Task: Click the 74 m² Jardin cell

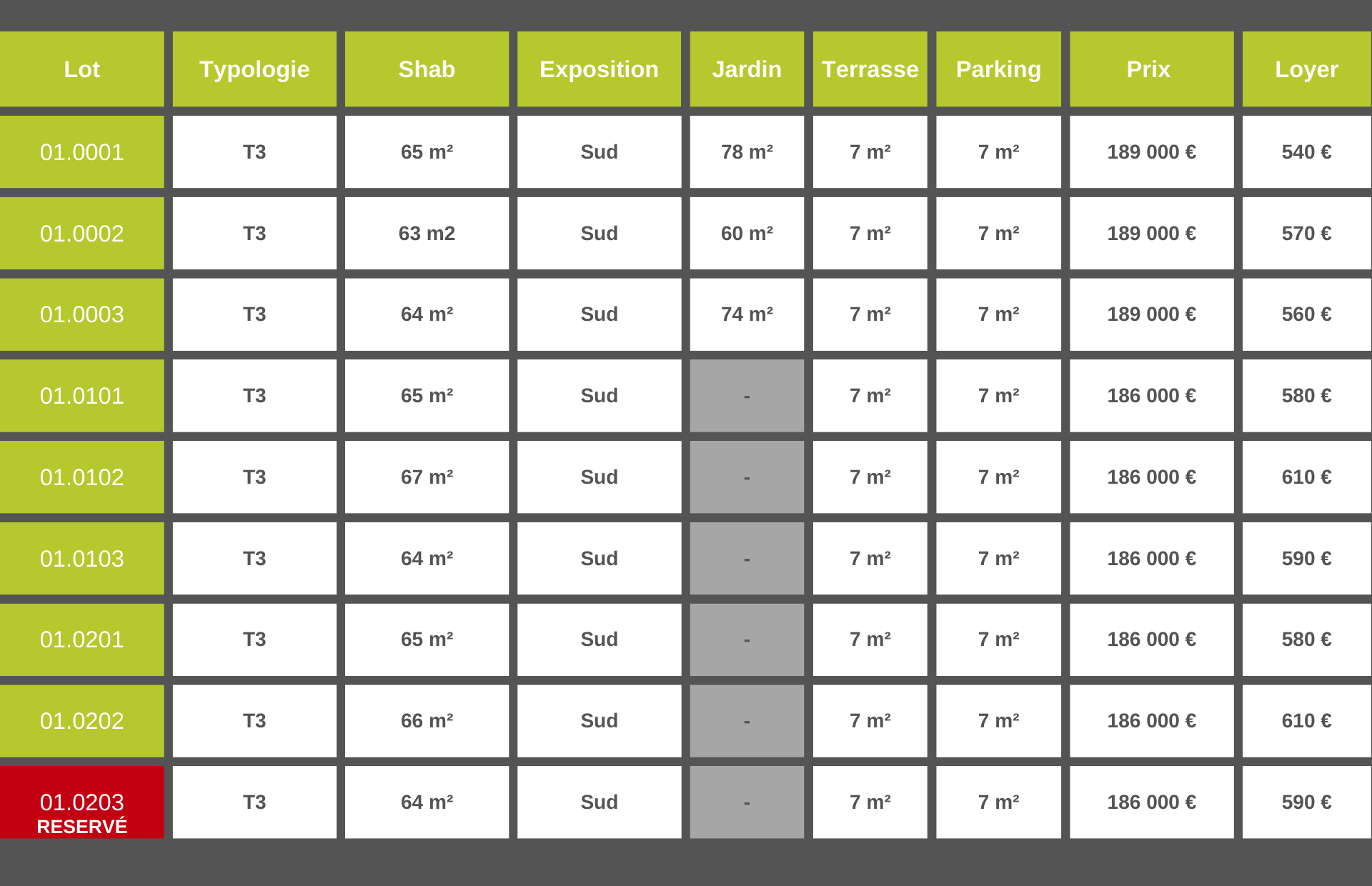Action: (x=747, y=314)
